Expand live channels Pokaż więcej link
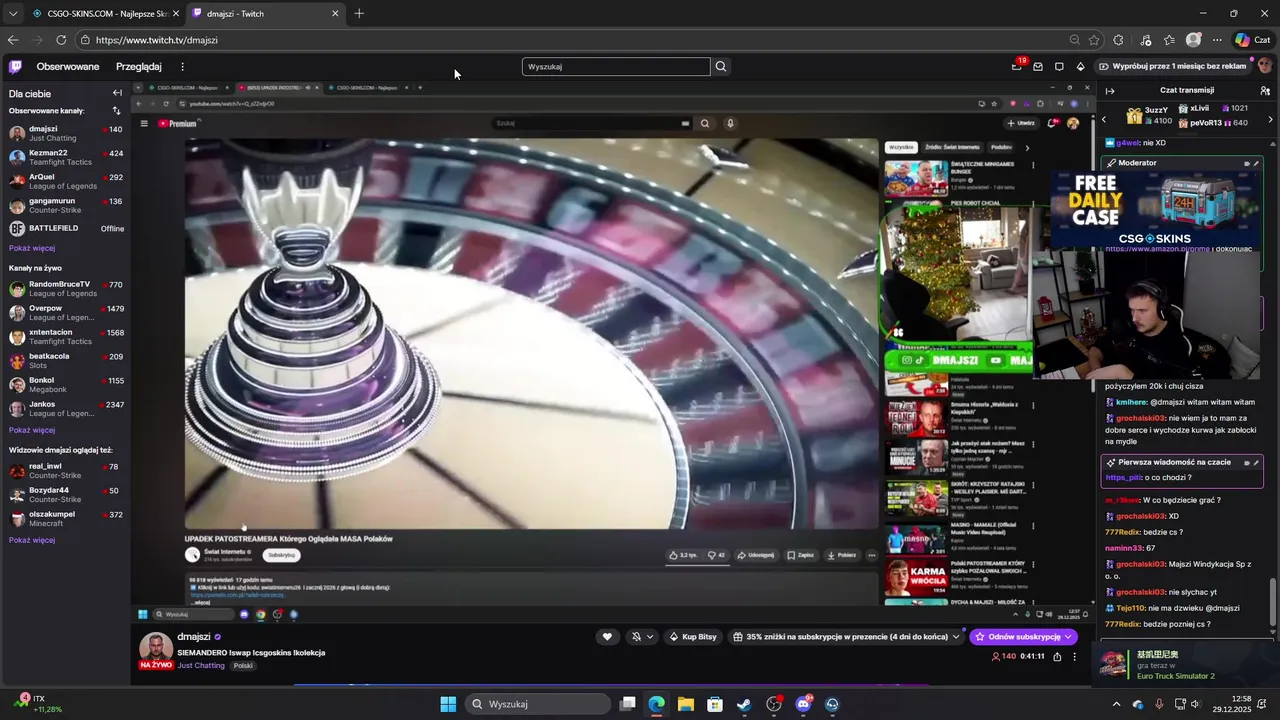This screenshot has height=720, width=1280. (x=32, y=430)
